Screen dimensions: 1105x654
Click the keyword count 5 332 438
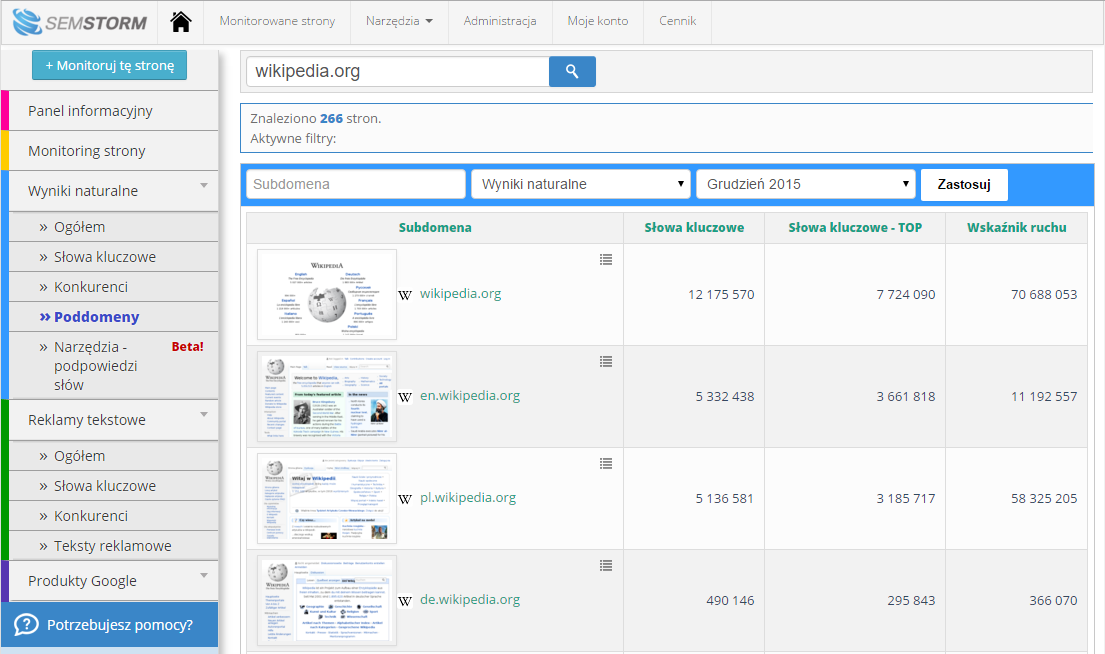[724, 397]
